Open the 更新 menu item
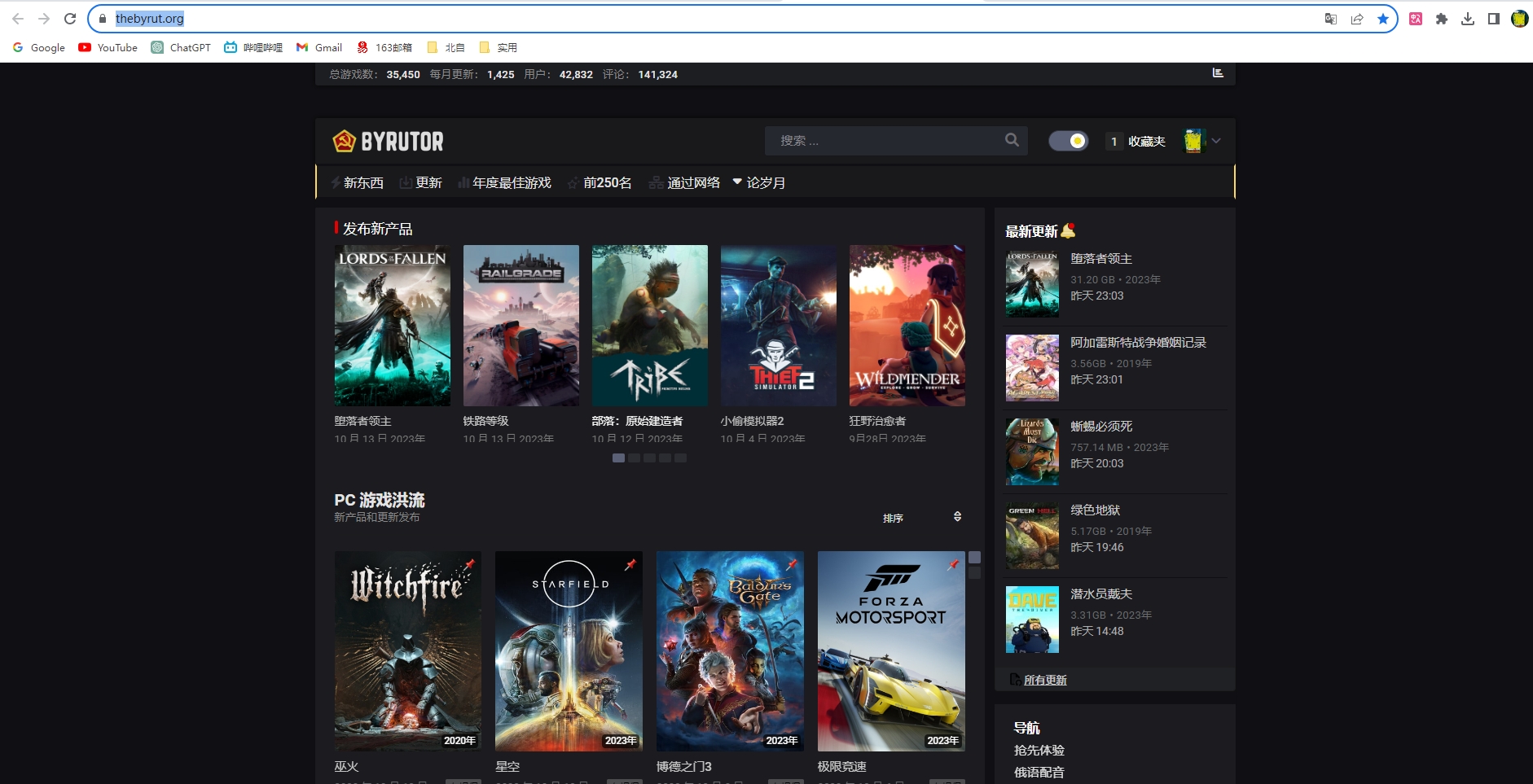Image resolution: width=1533 pixels, height=784 pixels. 420,182
